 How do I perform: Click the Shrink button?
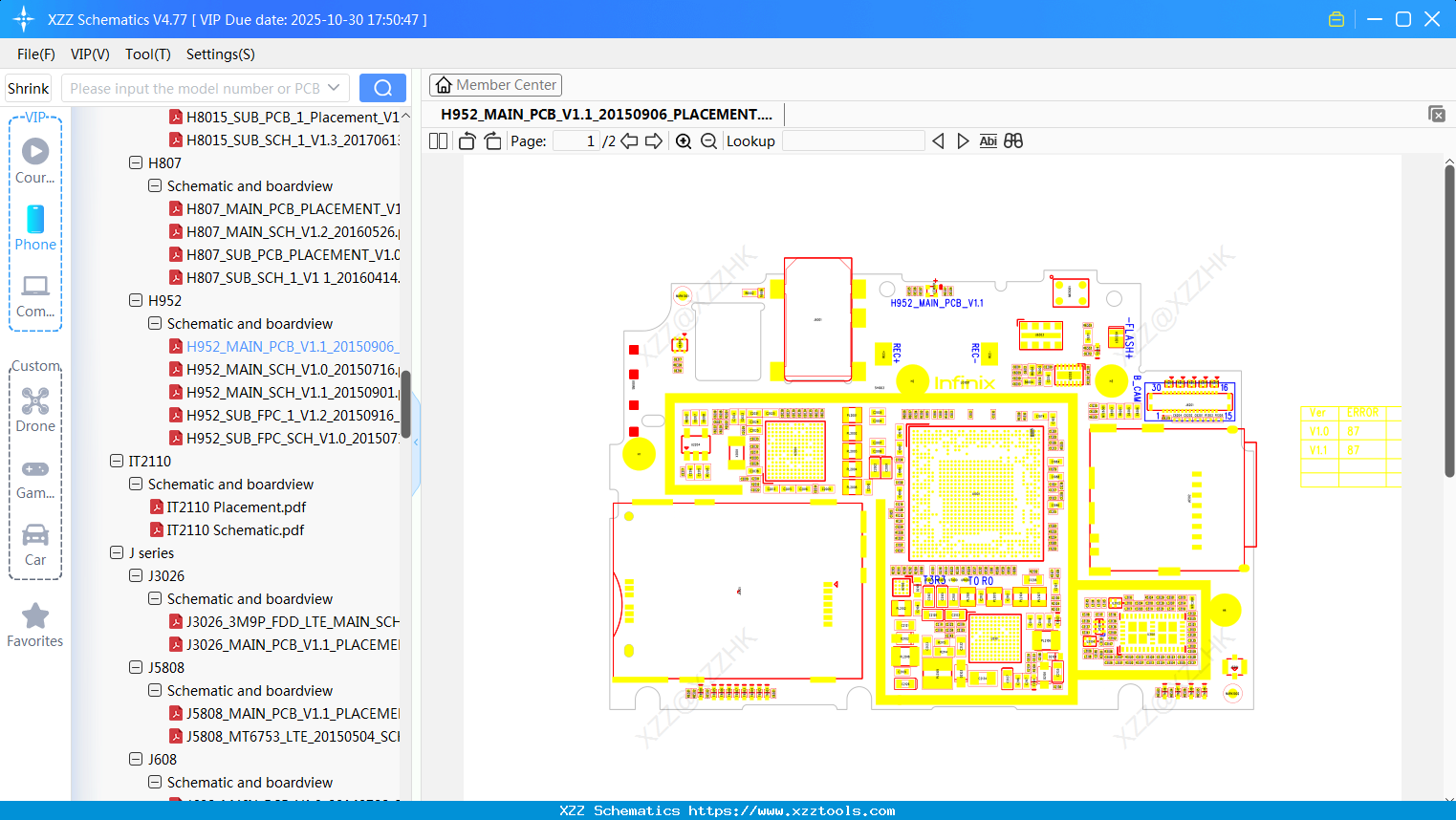coord(28,87)
